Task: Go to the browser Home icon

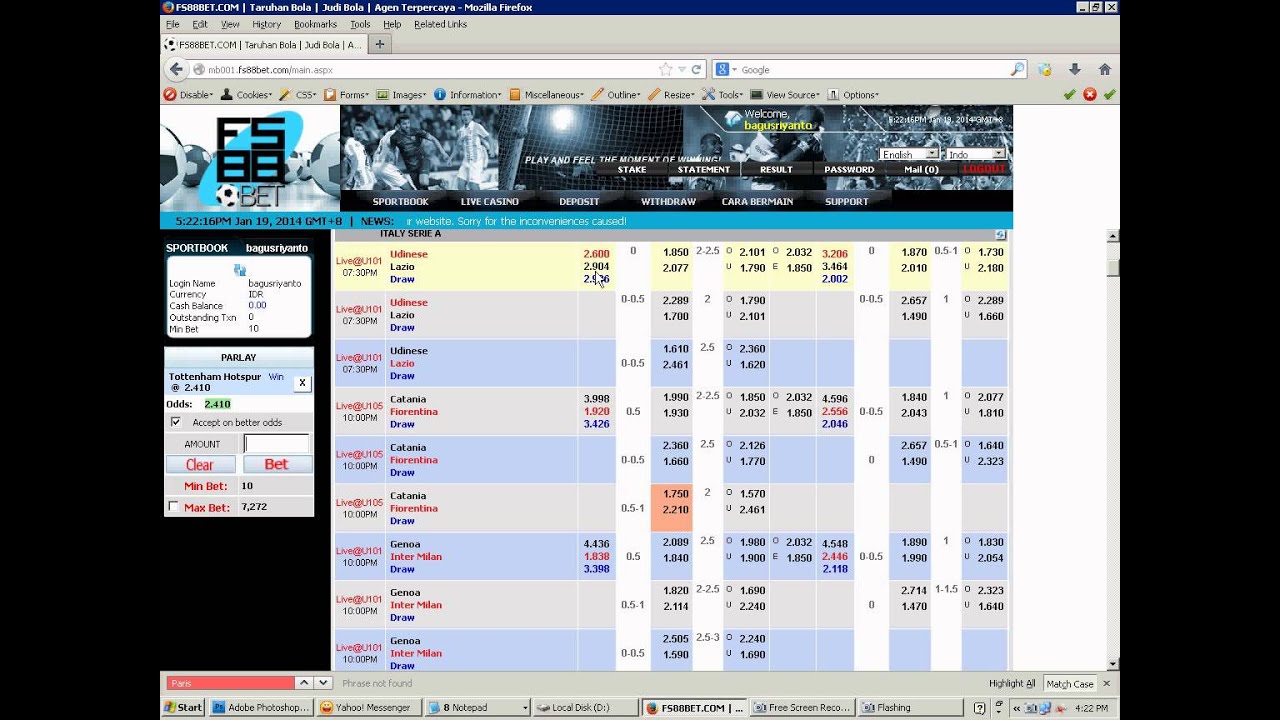Action: (x=1105, y=69)
